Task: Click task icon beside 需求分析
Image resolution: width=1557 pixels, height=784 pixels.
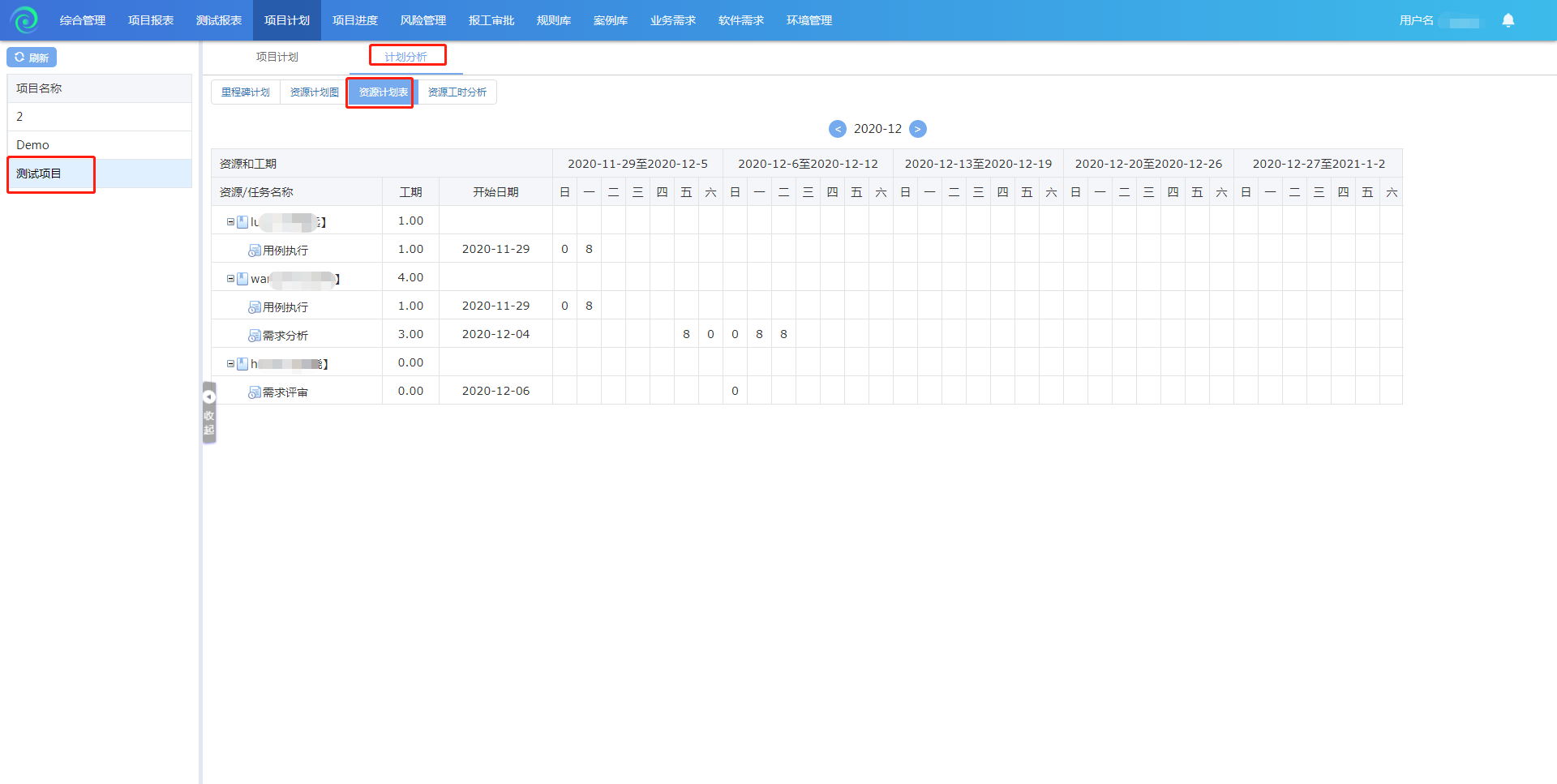Action: point(254,336)
